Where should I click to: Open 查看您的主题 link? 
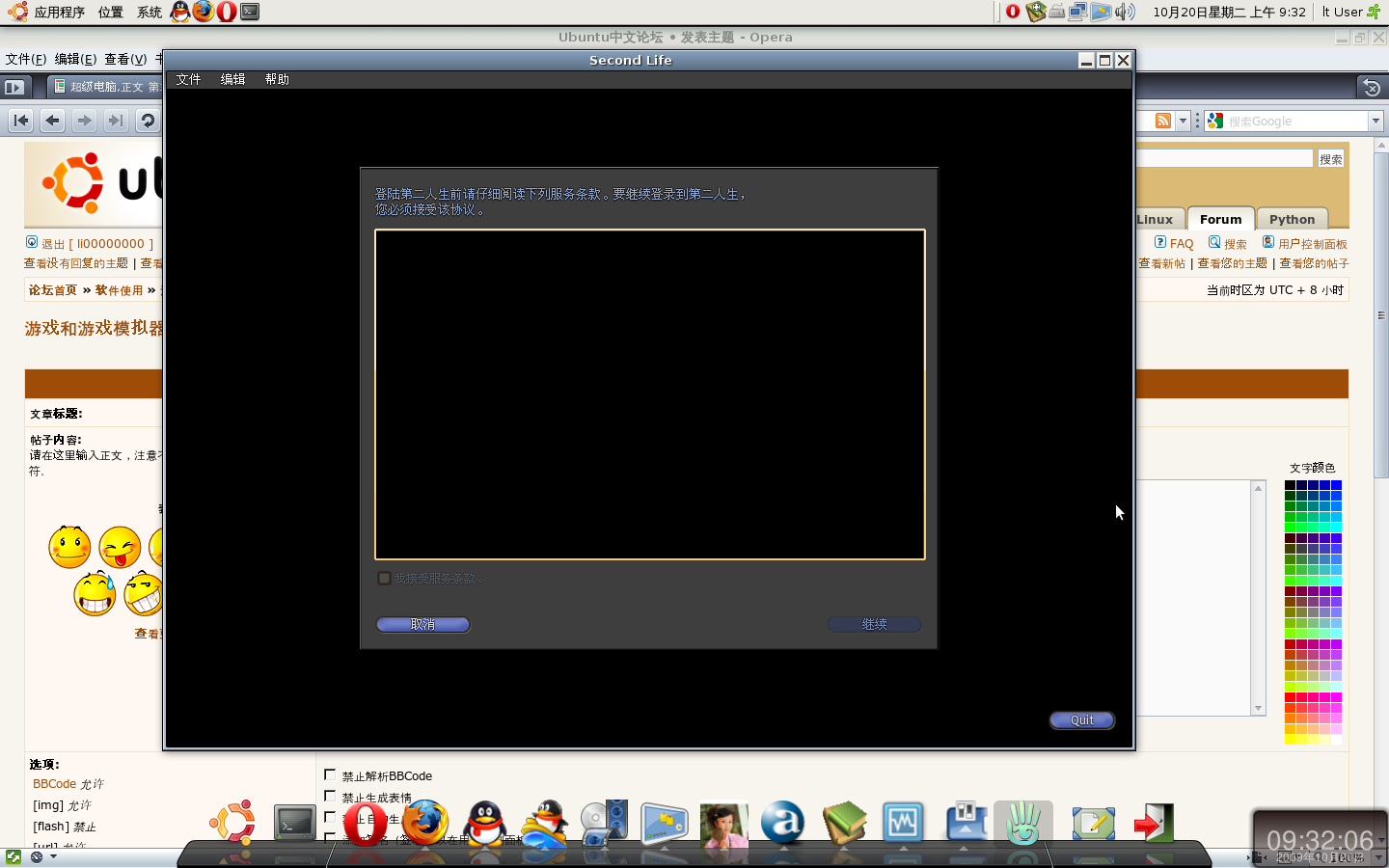coord(1233,263)
